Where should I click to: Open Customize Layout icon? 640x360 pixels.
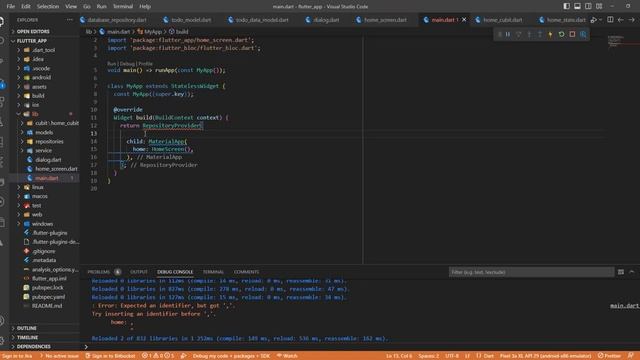(x=599, y=6)
